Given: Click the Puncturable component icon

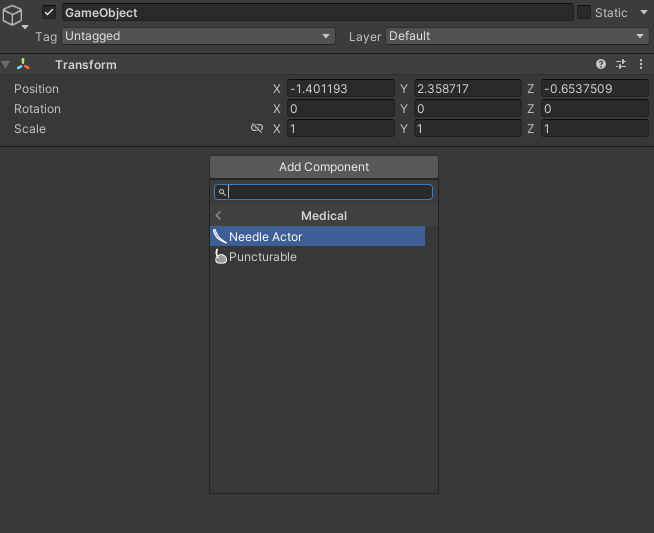Looking at the screenshot, I should [x=220, y=257].
